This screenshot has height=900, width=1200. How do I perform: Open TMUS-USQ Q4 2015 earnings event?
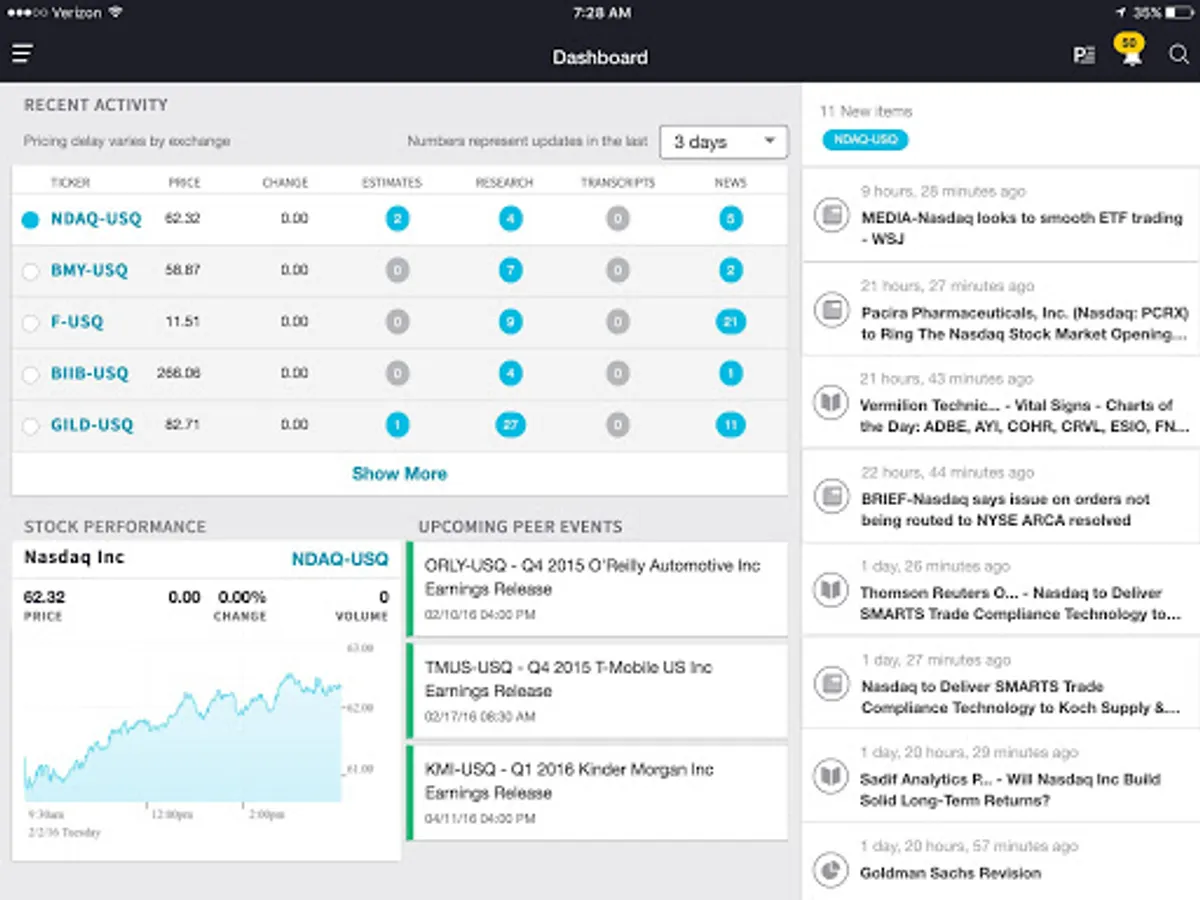pyautogui.click(x=598, y=691)
